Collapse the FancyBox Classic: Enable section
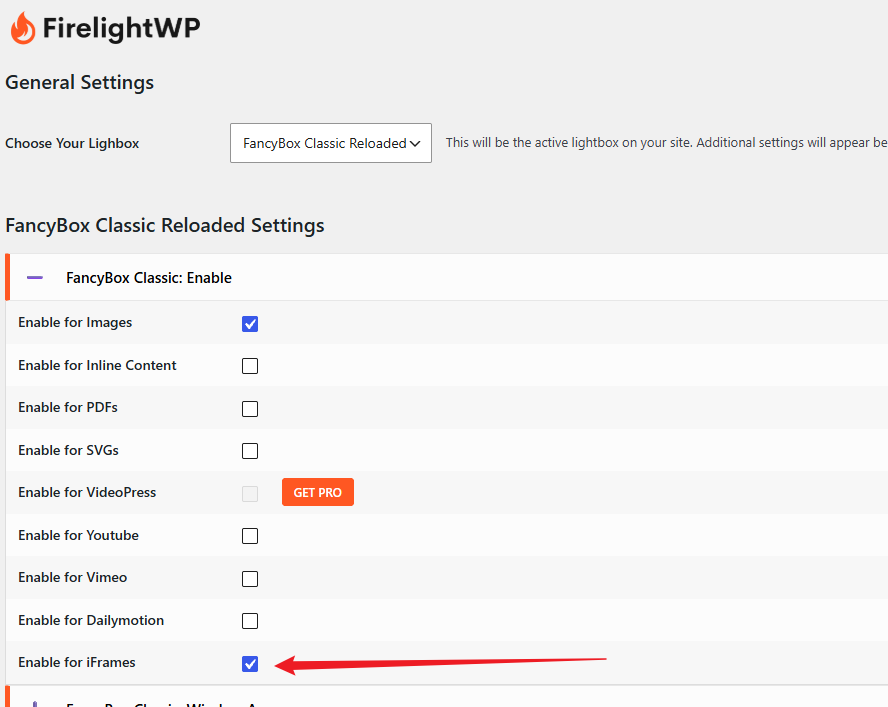Image resolution: width=888 pixels, height=707 pixels. pyautogui.click(x=35, y=278)
